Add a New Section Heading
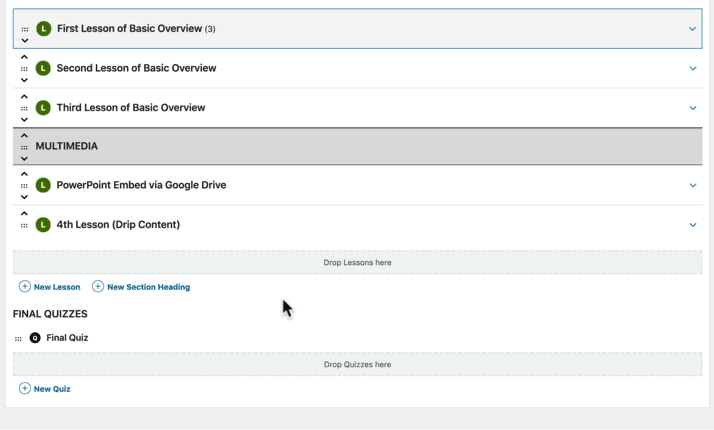Image resolution: width=714 pixels, height=430 pixels. (141, 287)
